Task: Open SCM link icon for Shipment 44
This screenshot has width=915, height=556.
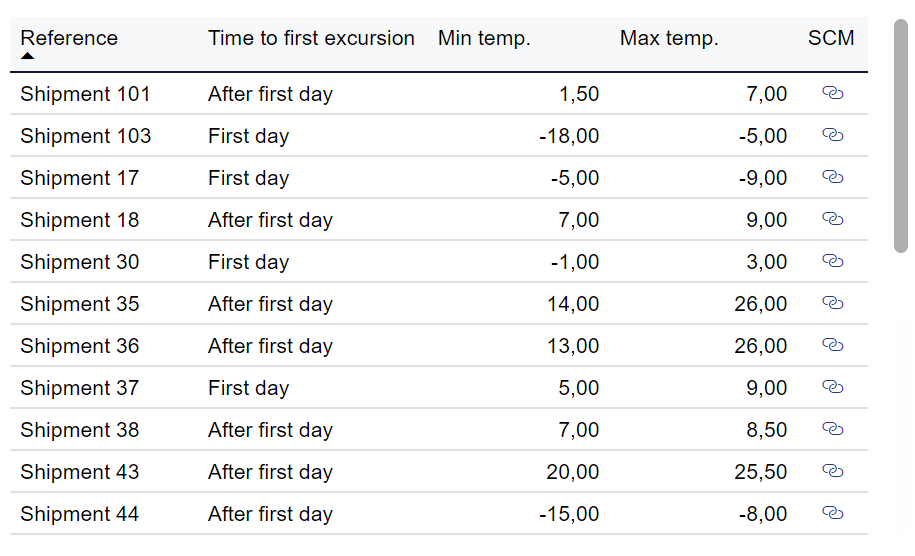Action: [x=833, y=513]
